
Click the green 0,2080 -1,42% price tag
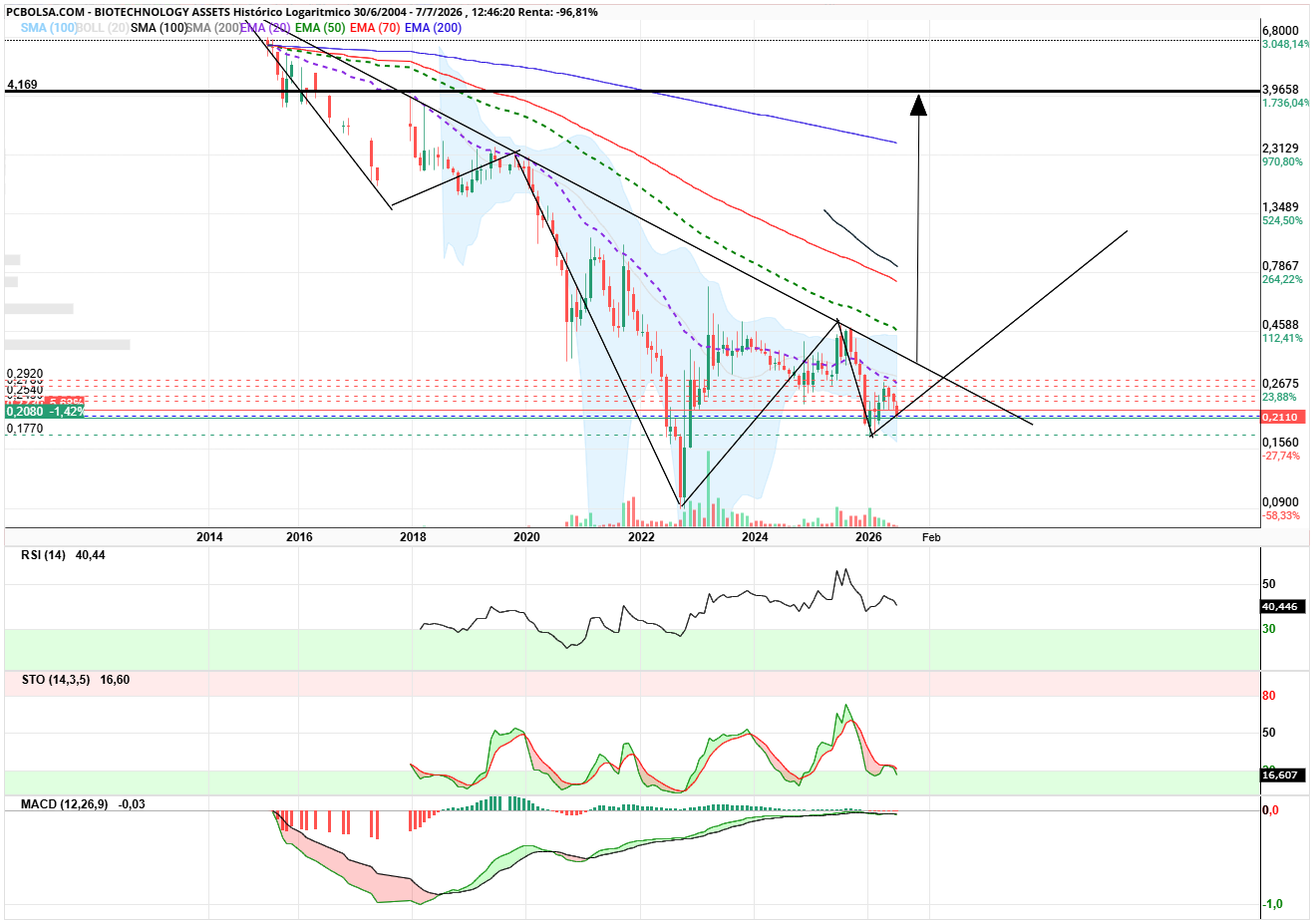pos(45,412)
